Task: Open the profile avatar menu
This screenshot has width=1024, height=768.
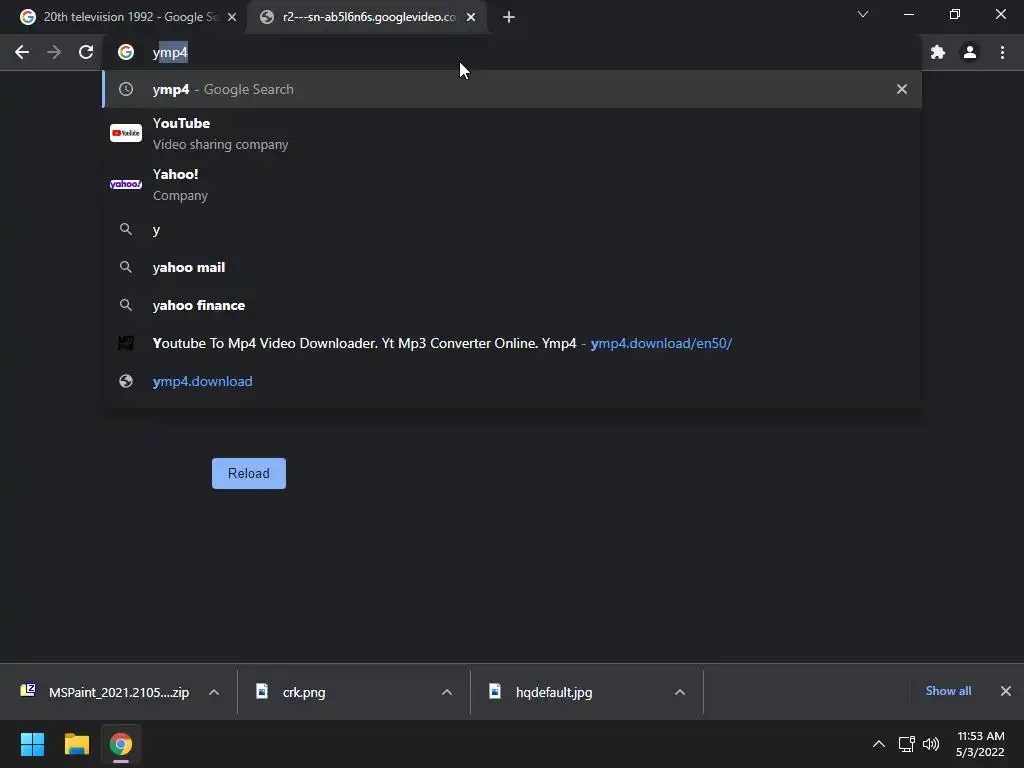Action: pyautogui.click(x=970, y=52)
